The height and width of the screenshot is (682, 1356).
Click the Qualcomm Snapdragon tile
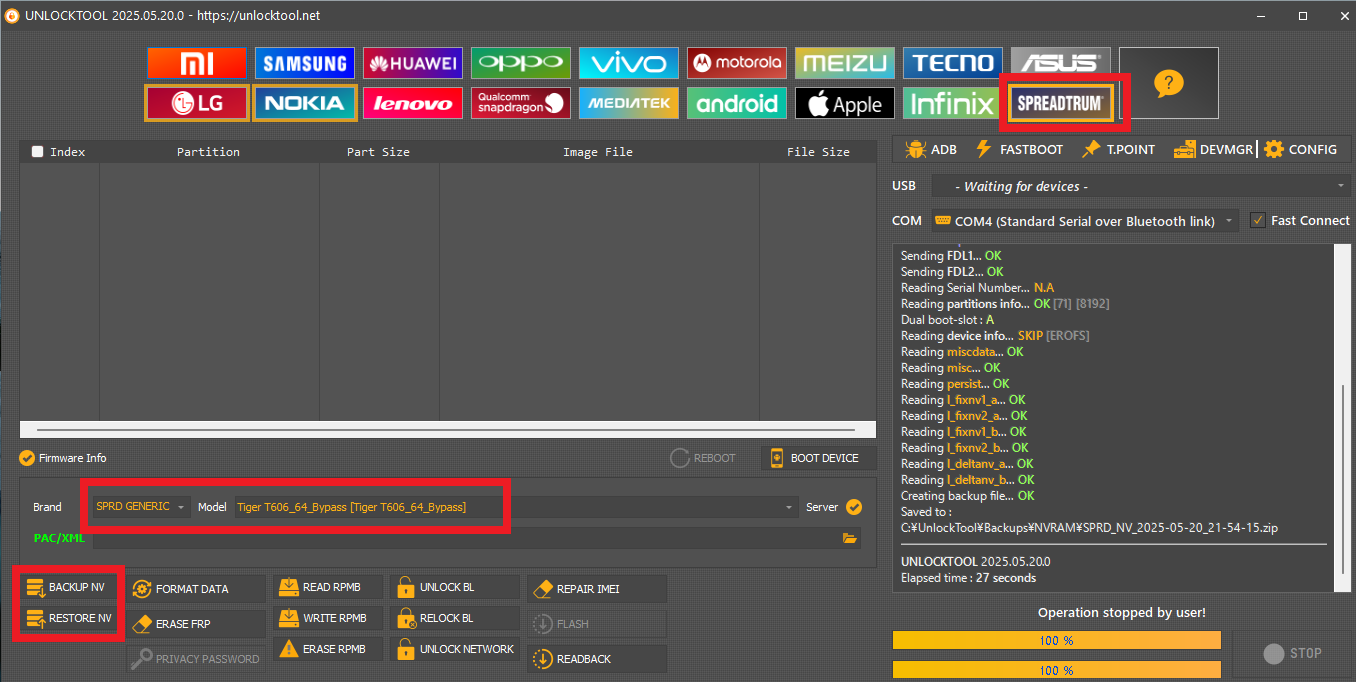[520, 103]
